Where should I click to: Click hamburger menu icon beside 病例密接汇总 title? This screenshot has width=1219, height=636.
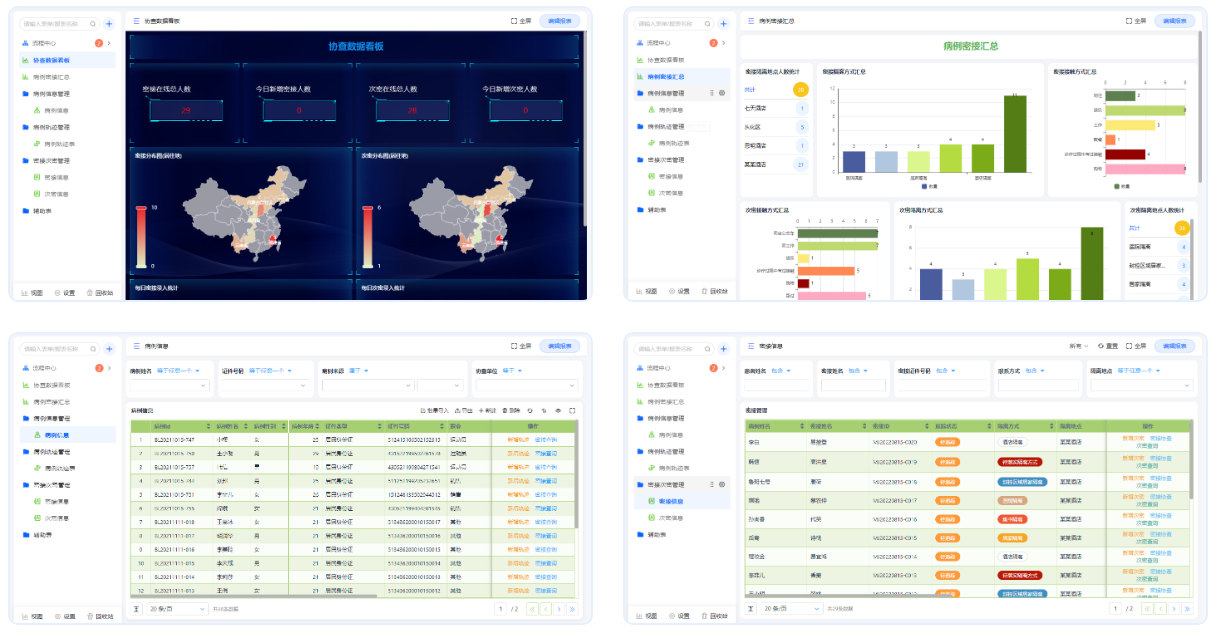750,20
